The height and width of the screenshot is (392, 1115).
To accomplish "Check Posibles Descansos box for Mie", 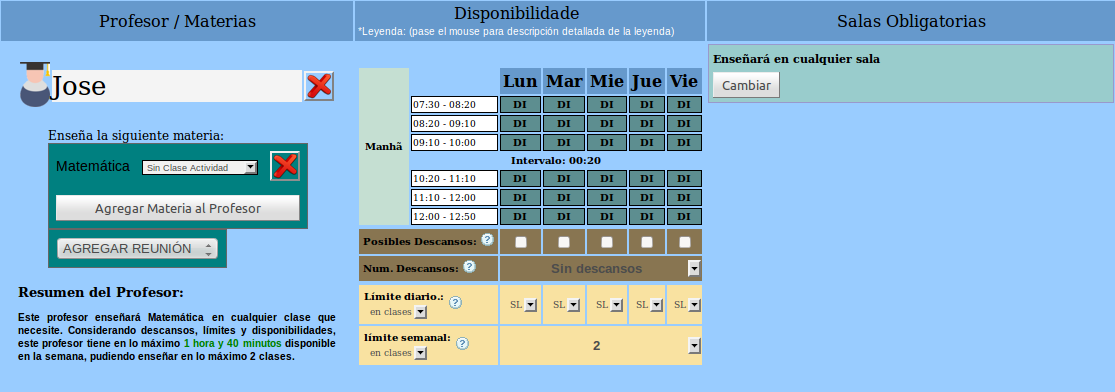I will point(607,243).
